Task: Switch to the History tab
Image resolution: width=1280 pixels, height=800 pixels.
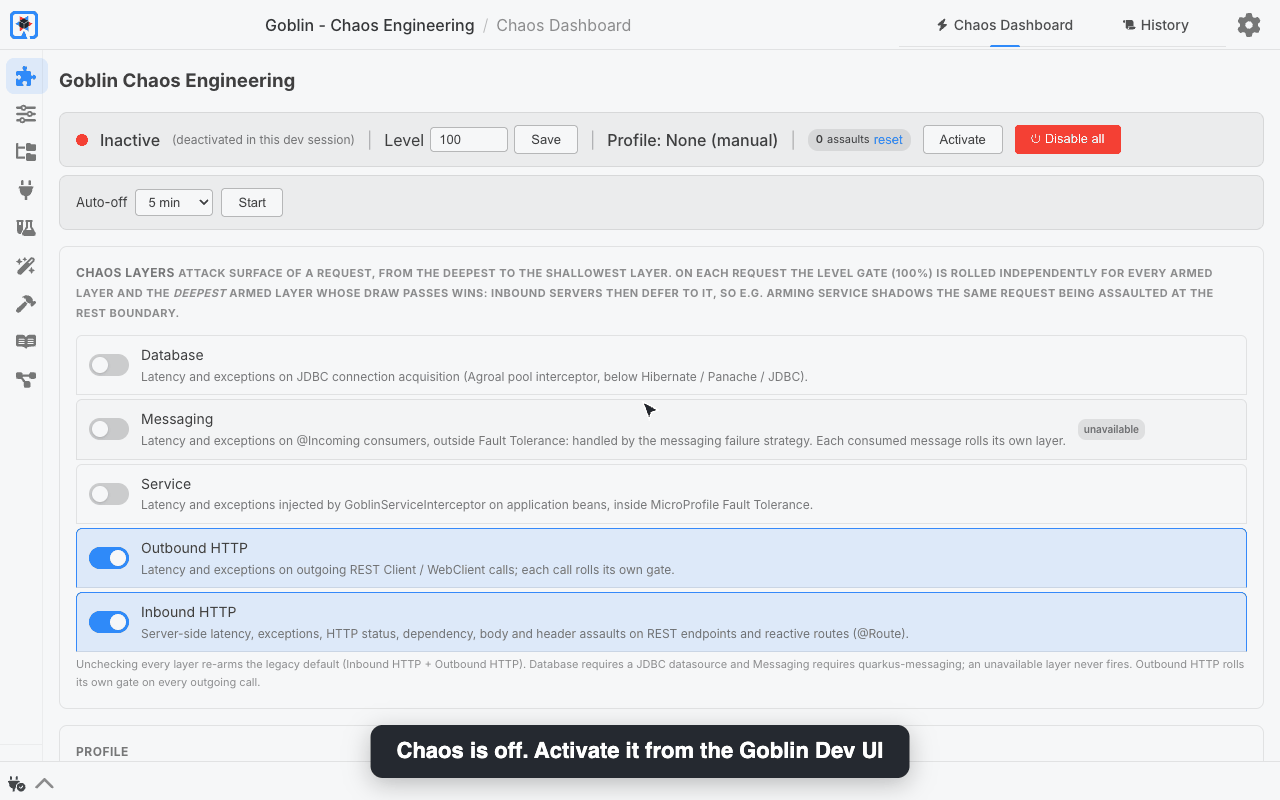Action: click(1155, 25)
